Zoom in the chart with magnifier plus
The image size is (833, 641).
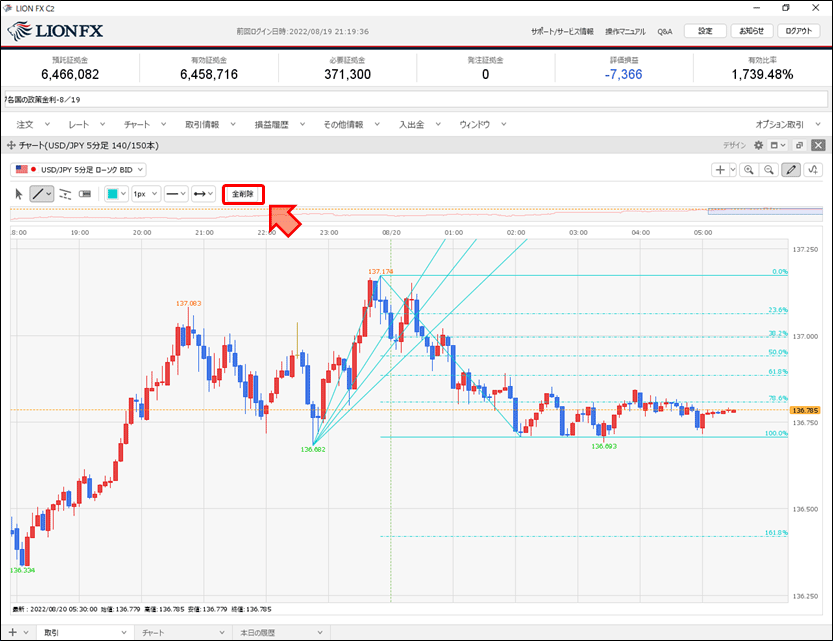click(x=749, y=170)
